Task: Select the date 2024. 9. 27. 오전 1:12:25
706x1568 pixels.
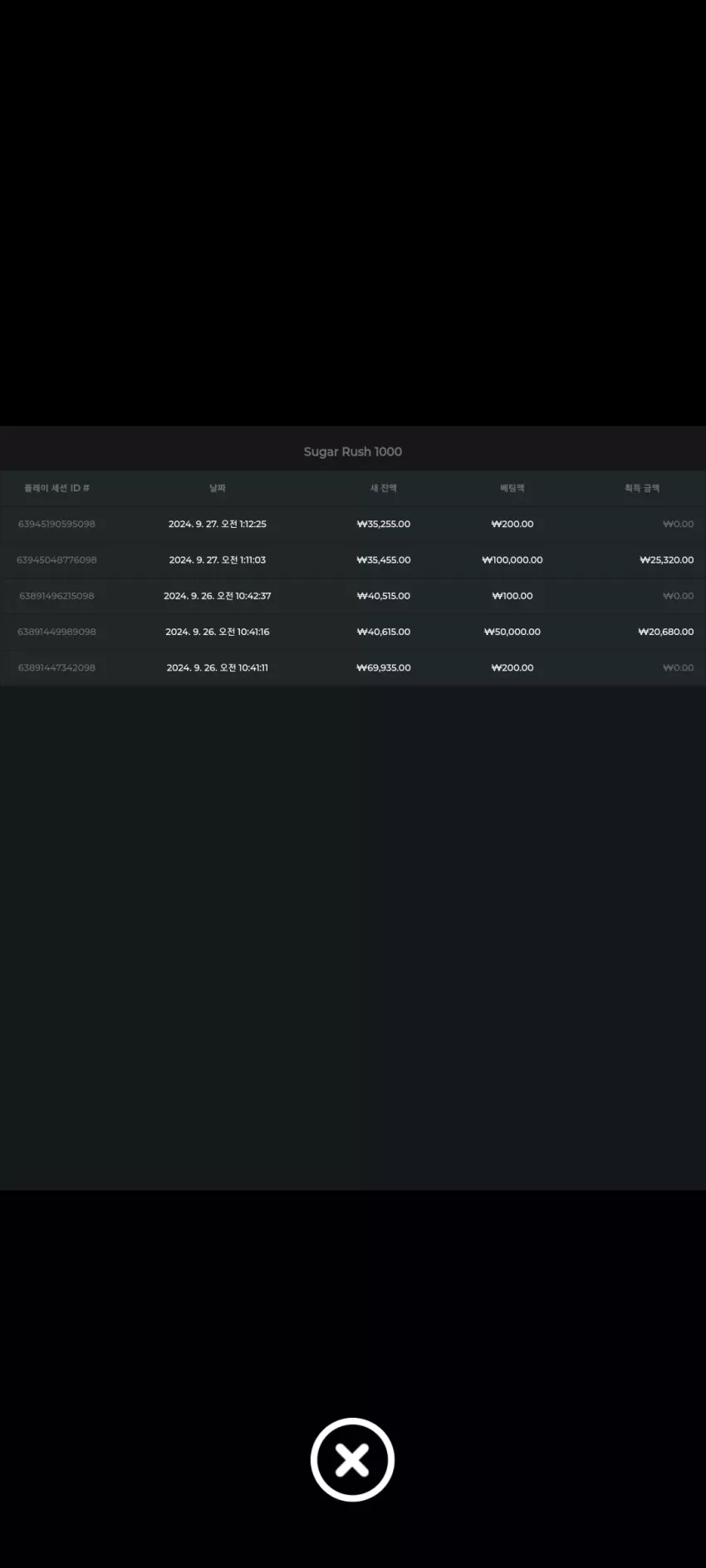Action: point(218,524)
